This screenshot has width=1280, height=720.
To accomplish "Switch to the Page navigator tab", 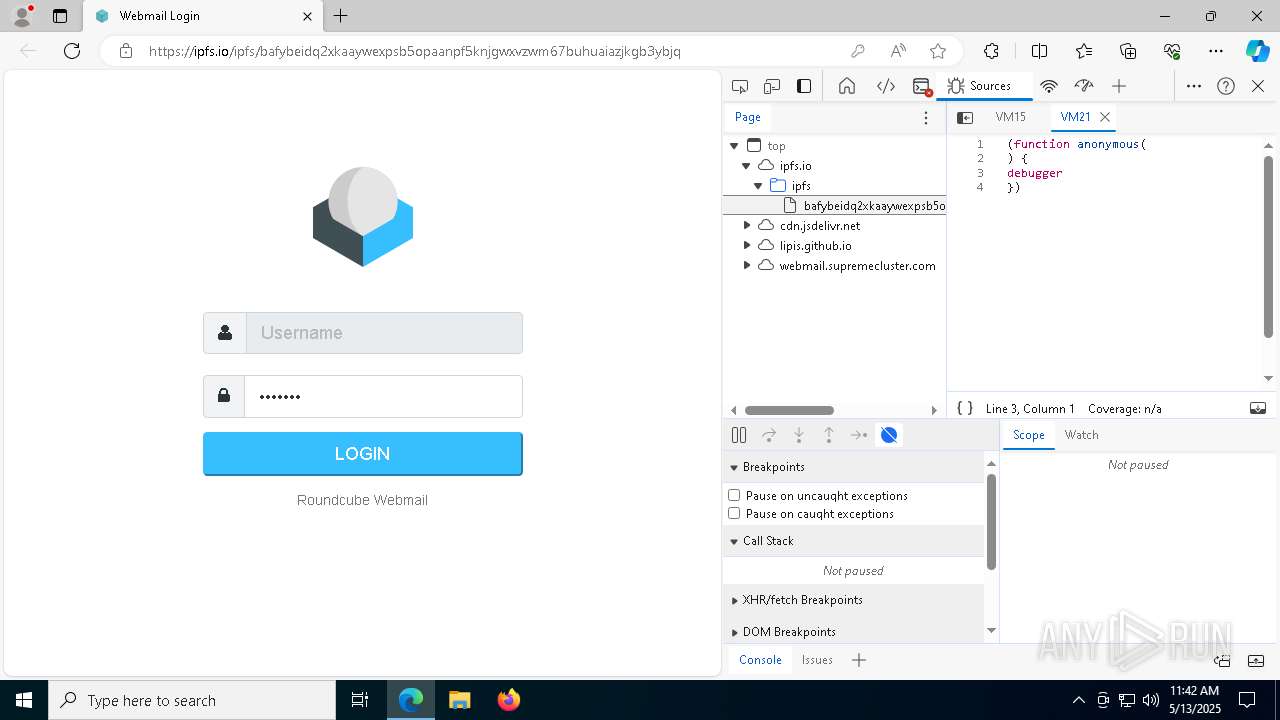I will (x=748, y=117).
